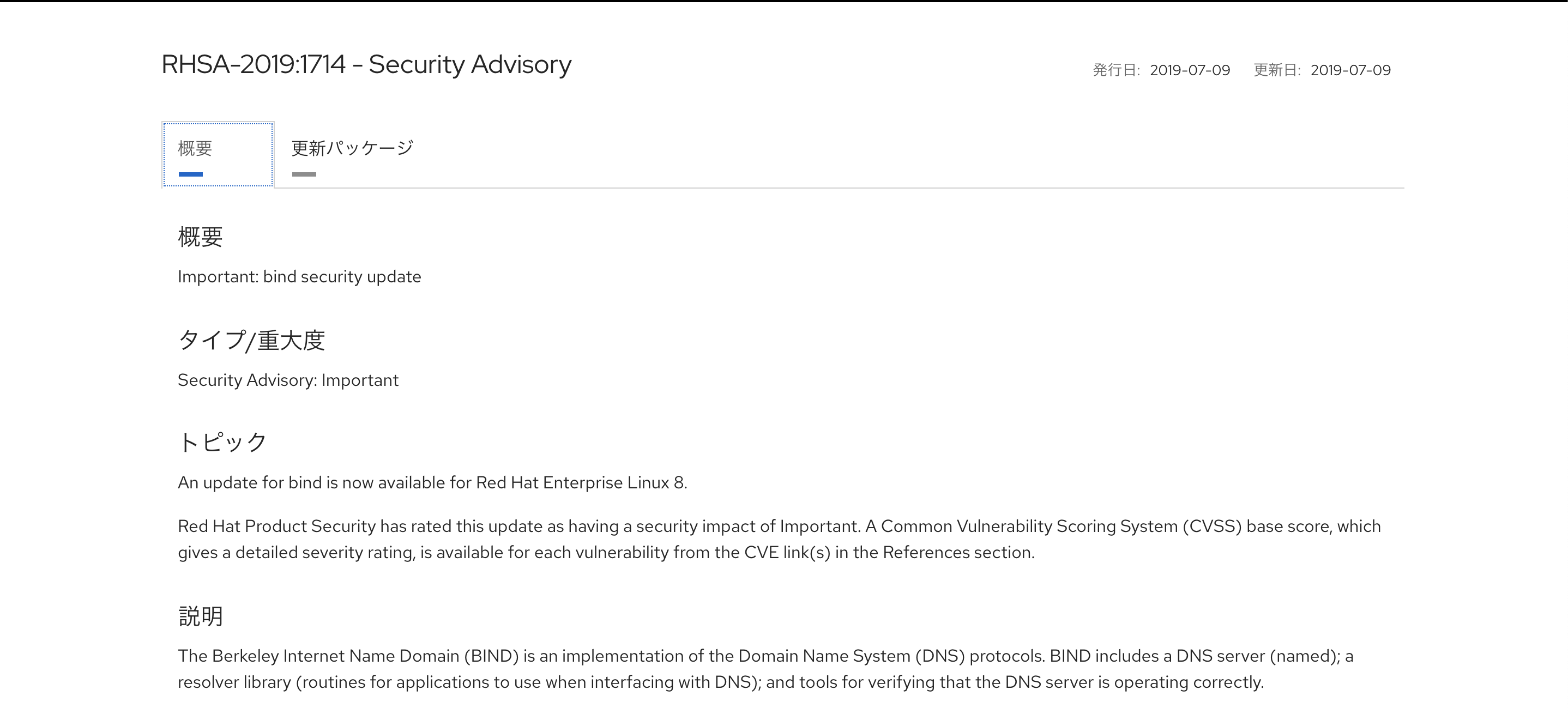
Task: Click the 'Important: bind security update' text
Action: (x=299, y=277)
